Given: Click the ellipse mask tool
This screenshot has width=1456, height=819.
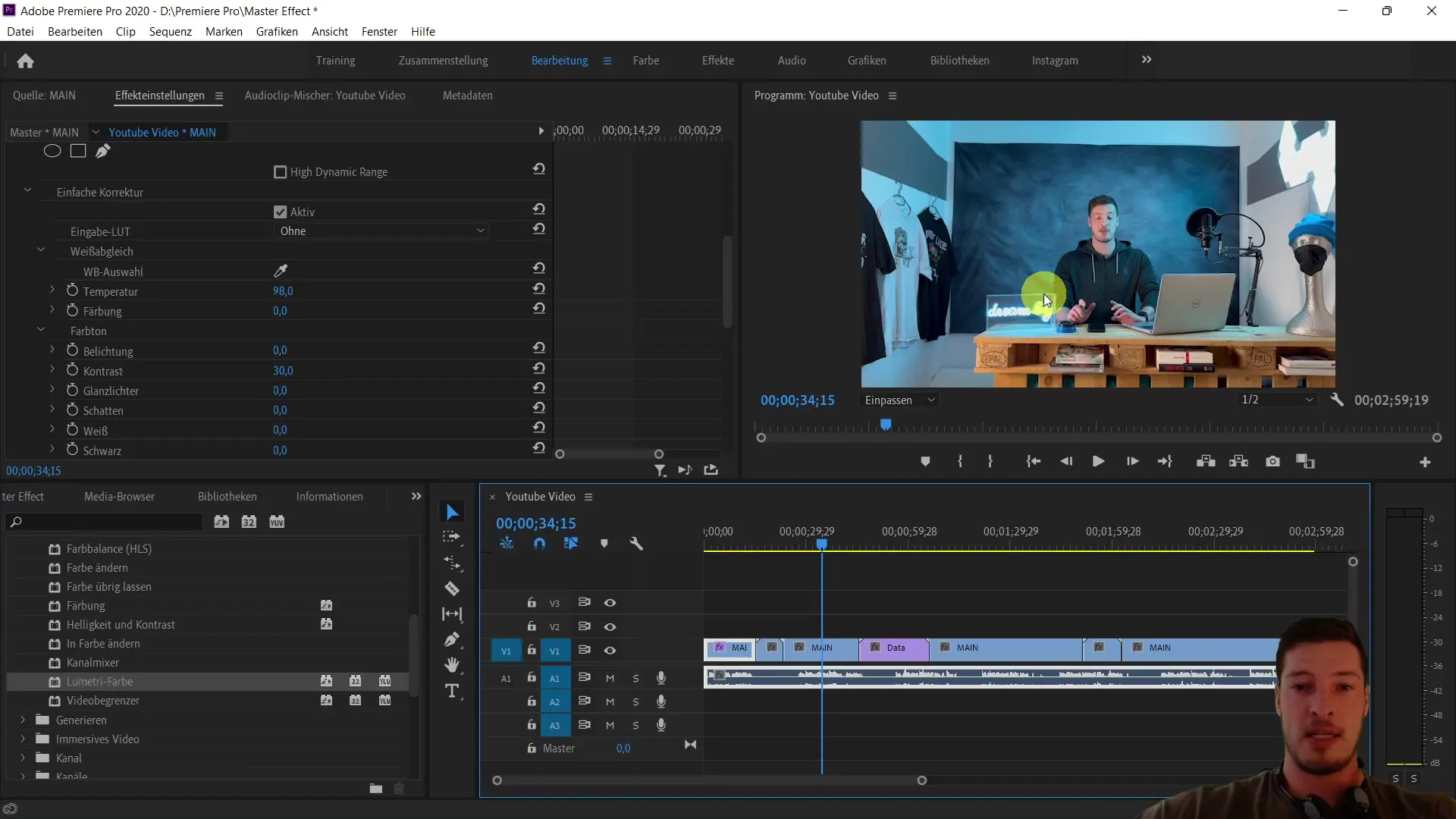Looking at the screenshot, I should pyautogui.click(x=52, y=151).
